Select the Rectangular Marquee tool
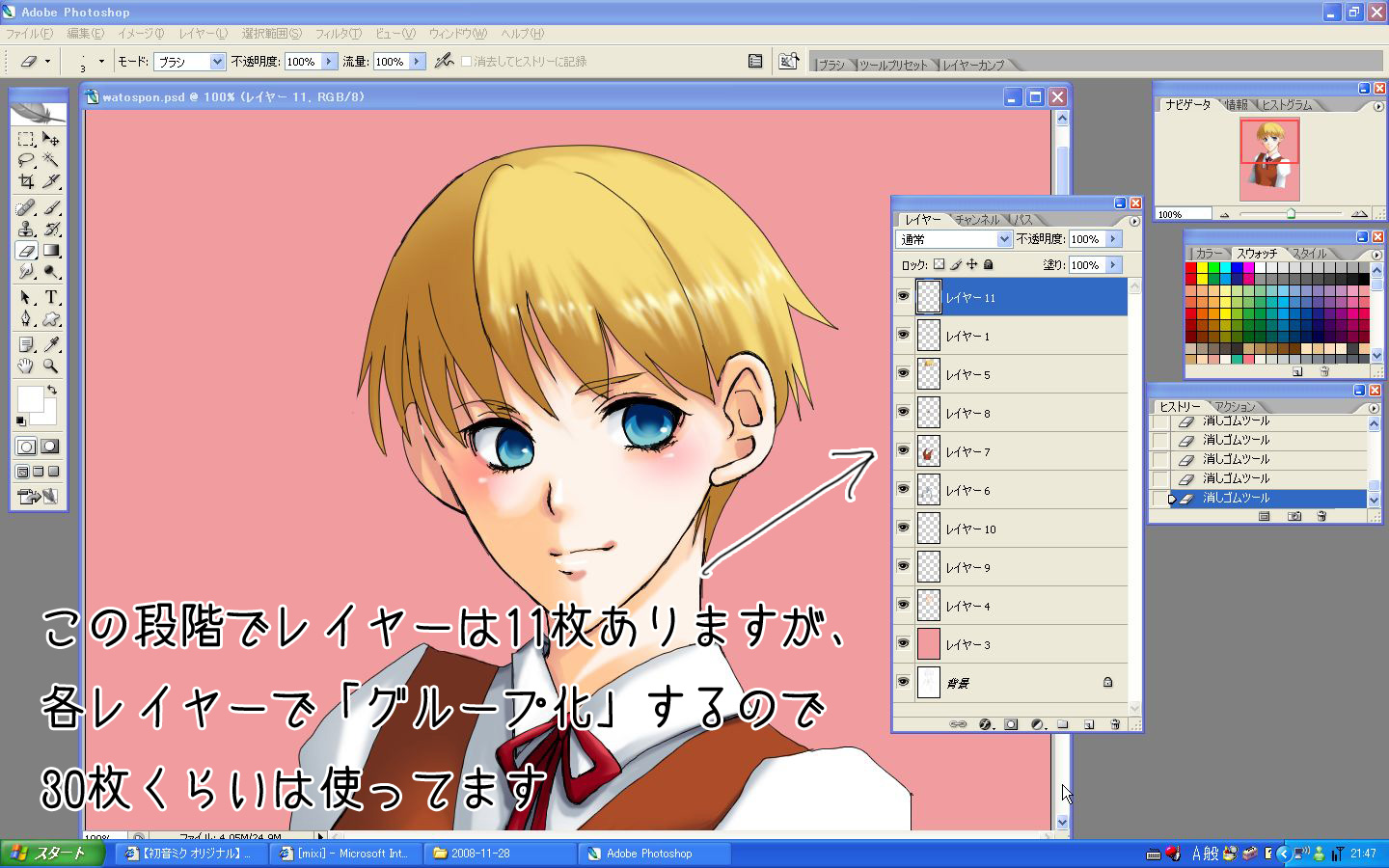This screenshot has height=868, width=1389. tap(26, 139)
